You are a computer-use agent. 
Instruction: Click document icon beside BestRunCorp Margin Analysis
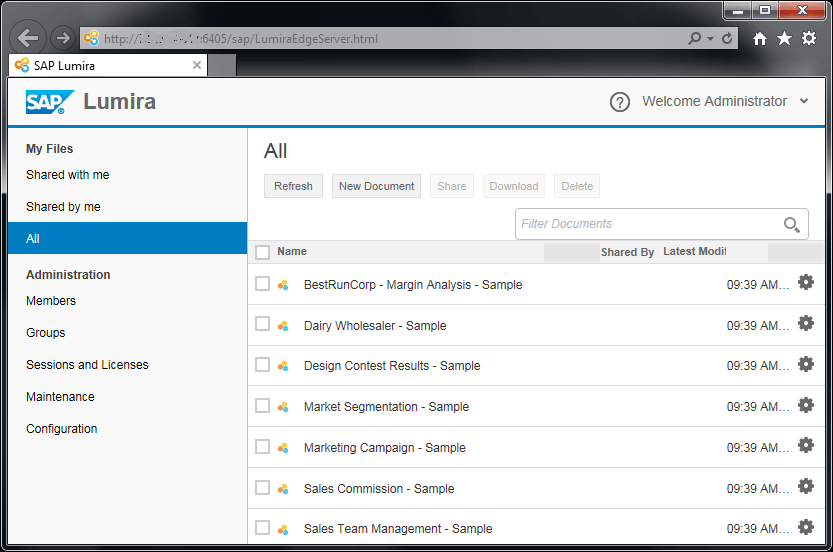(283, 285)
